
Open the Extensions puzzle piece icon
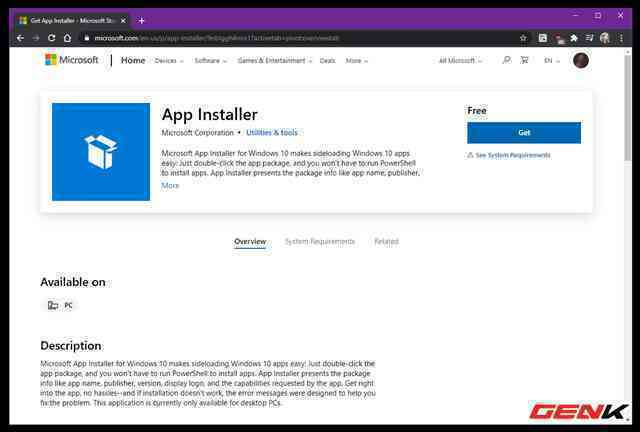tap(574, 38)
